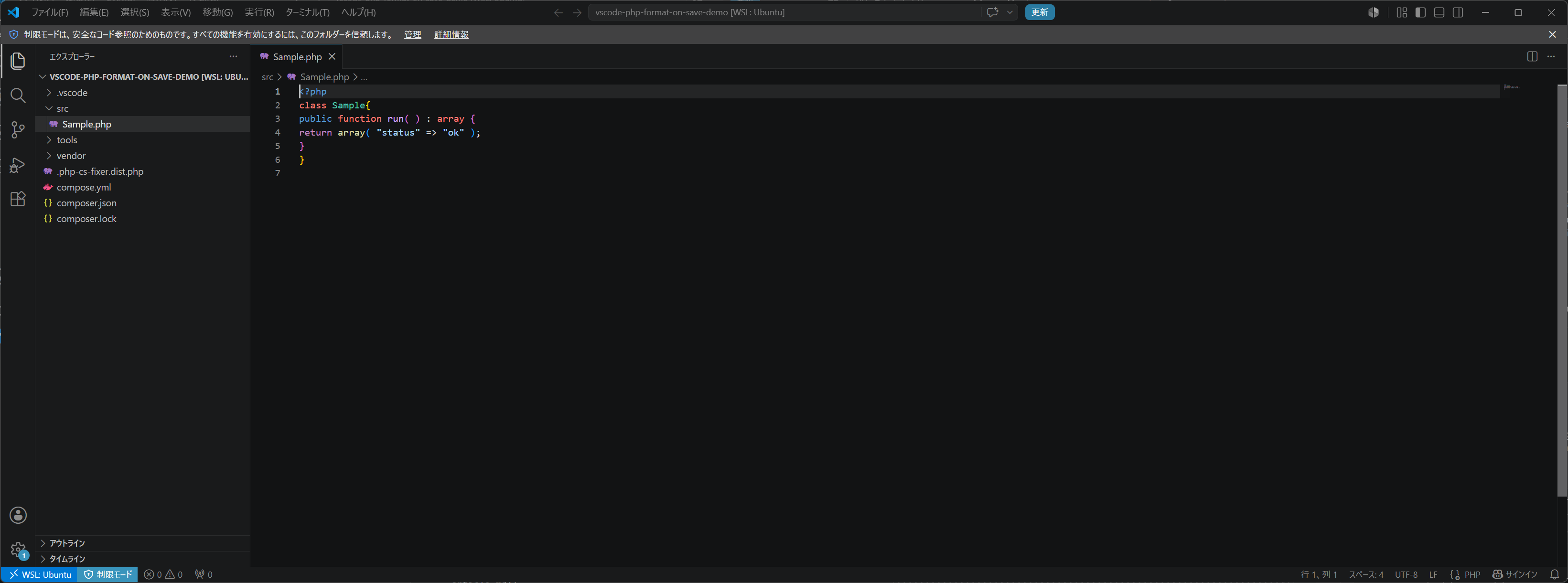1568x583 pixels.
Task: Click the 詳細情報 link
Action: tap(451, 35)
